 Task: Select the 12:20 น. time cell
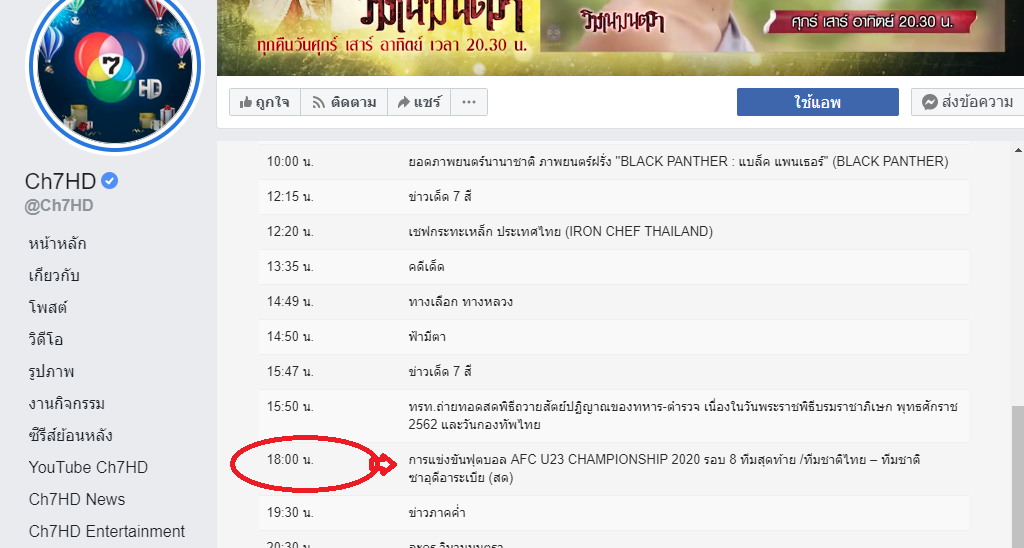point(290,232)
